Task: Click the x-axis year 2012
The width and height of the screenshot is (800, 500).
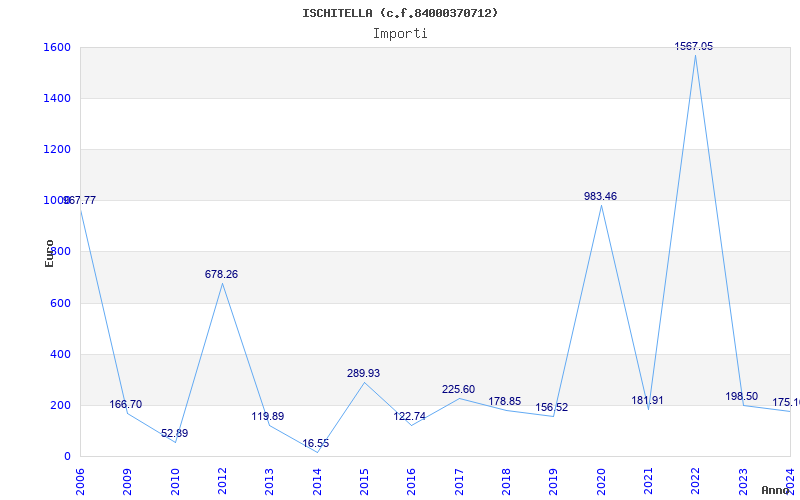Action: (222, 482)
